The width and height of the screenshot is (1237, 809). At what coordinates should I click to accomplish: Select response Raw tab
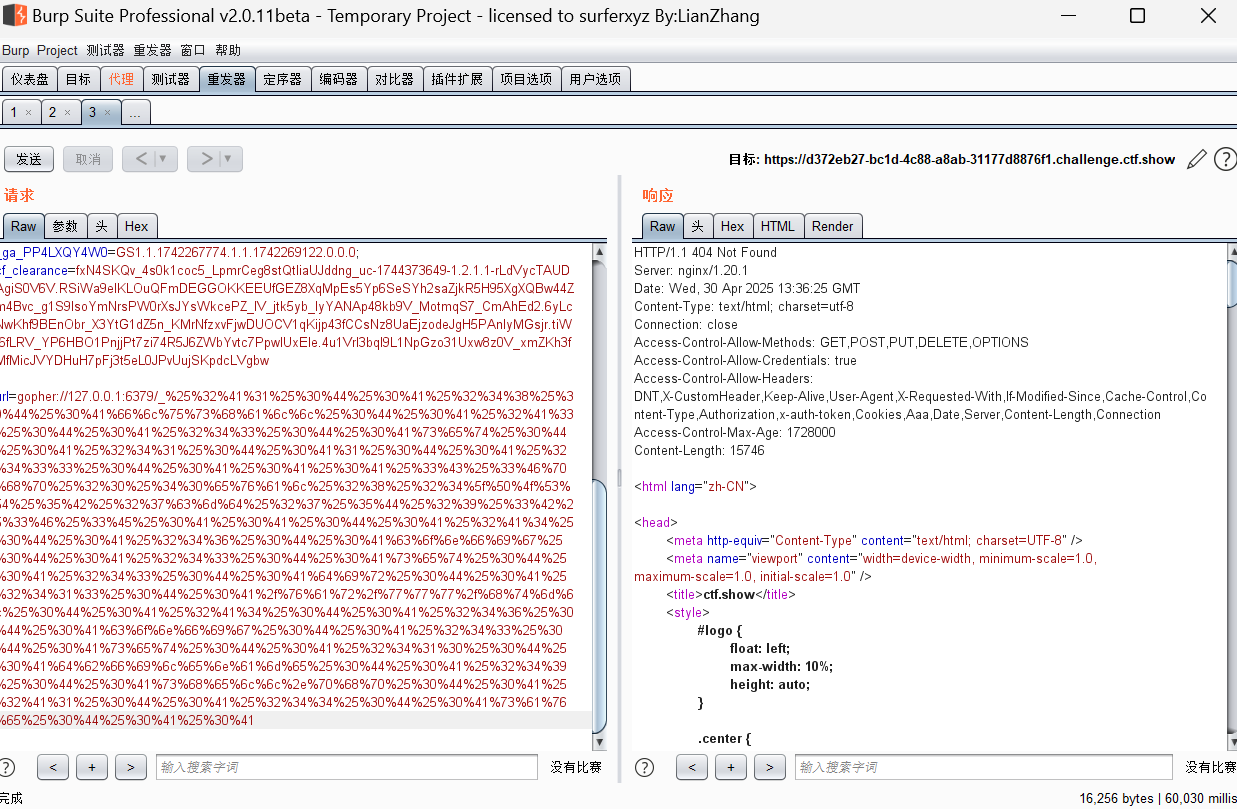point(662,226)
